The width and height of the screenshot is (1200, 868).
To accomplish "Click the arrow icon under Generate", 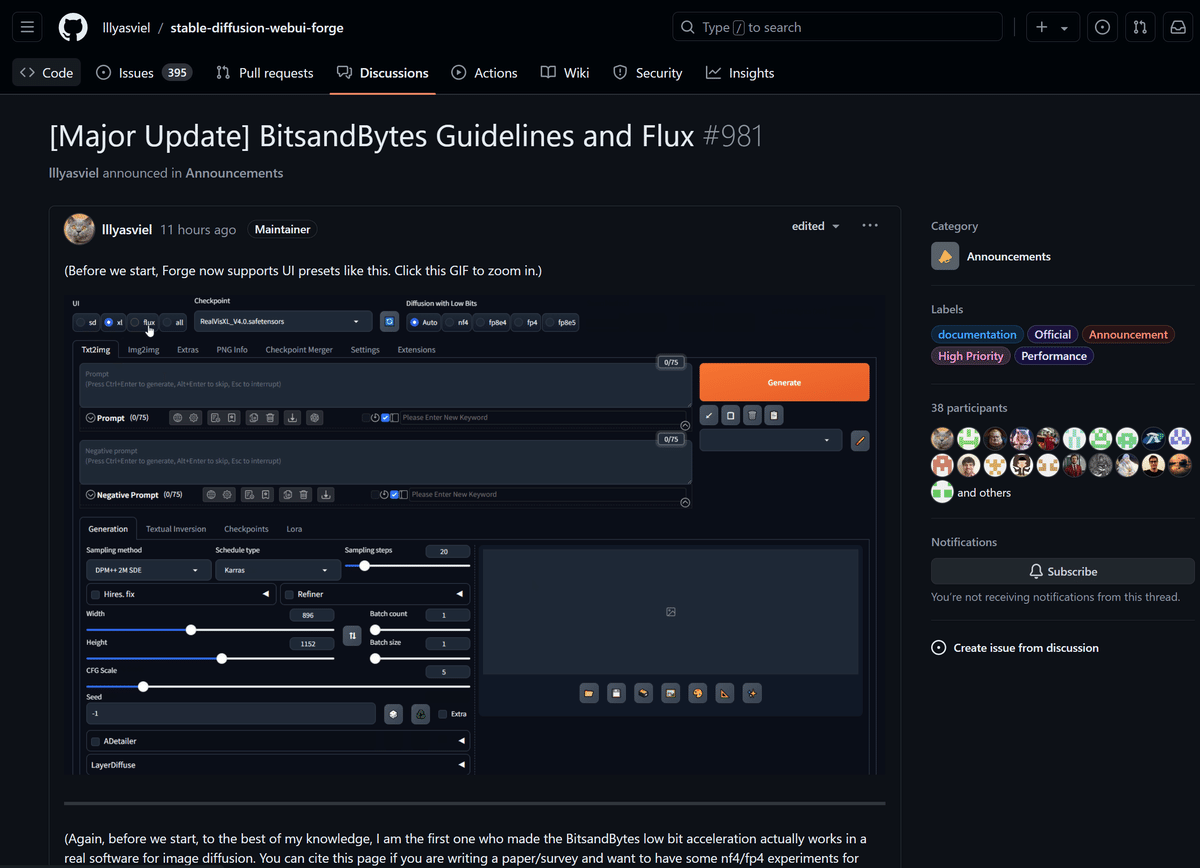I will coord(708,415).
